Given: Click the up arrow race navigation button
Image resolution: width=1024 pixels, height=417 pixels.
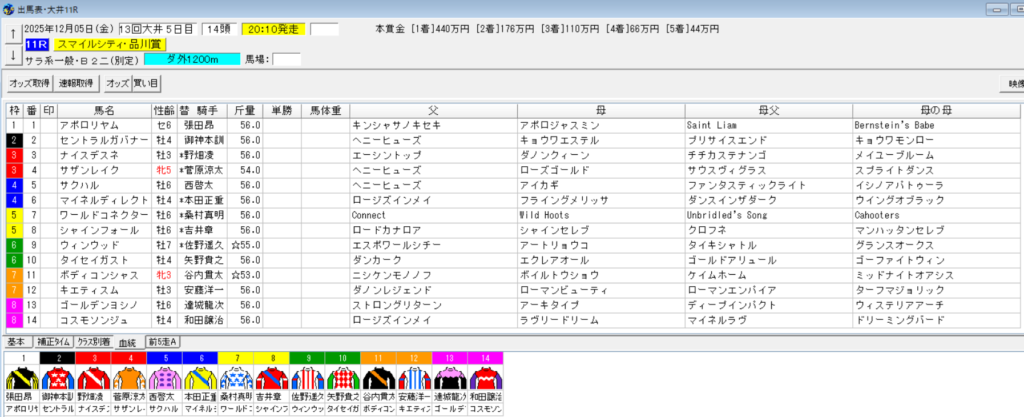Looking at the screenshot, I should tap(11, 34).
